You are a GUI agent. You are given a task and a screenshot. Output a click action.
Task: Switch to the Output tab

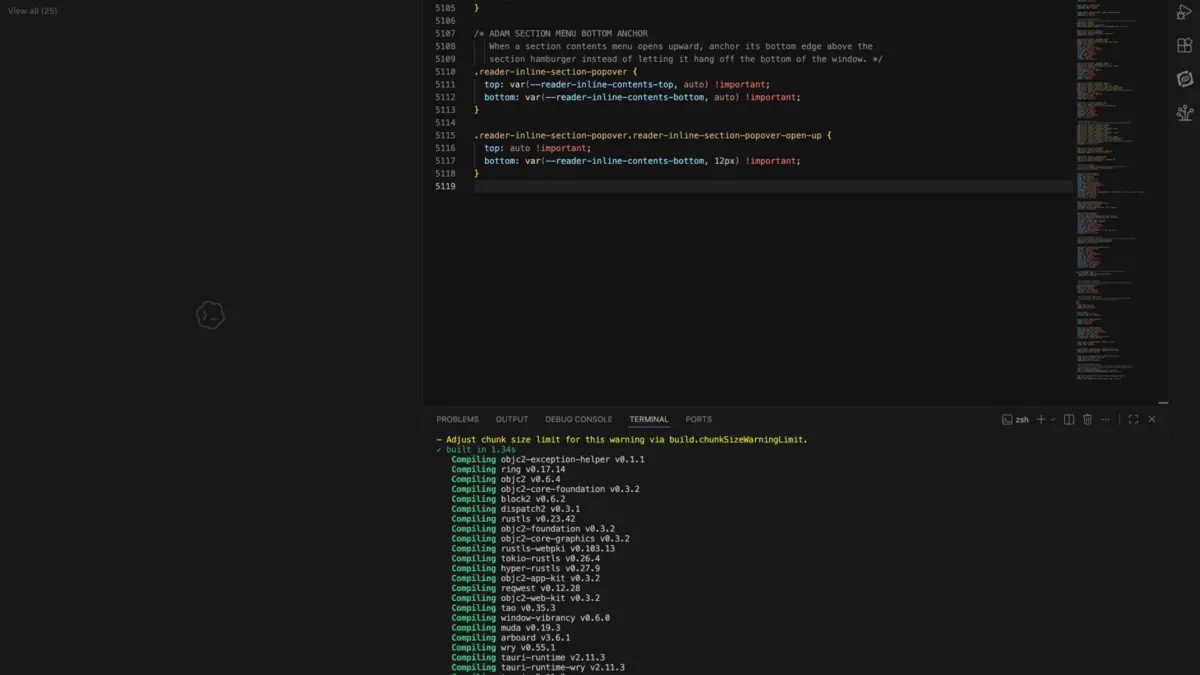512,420
